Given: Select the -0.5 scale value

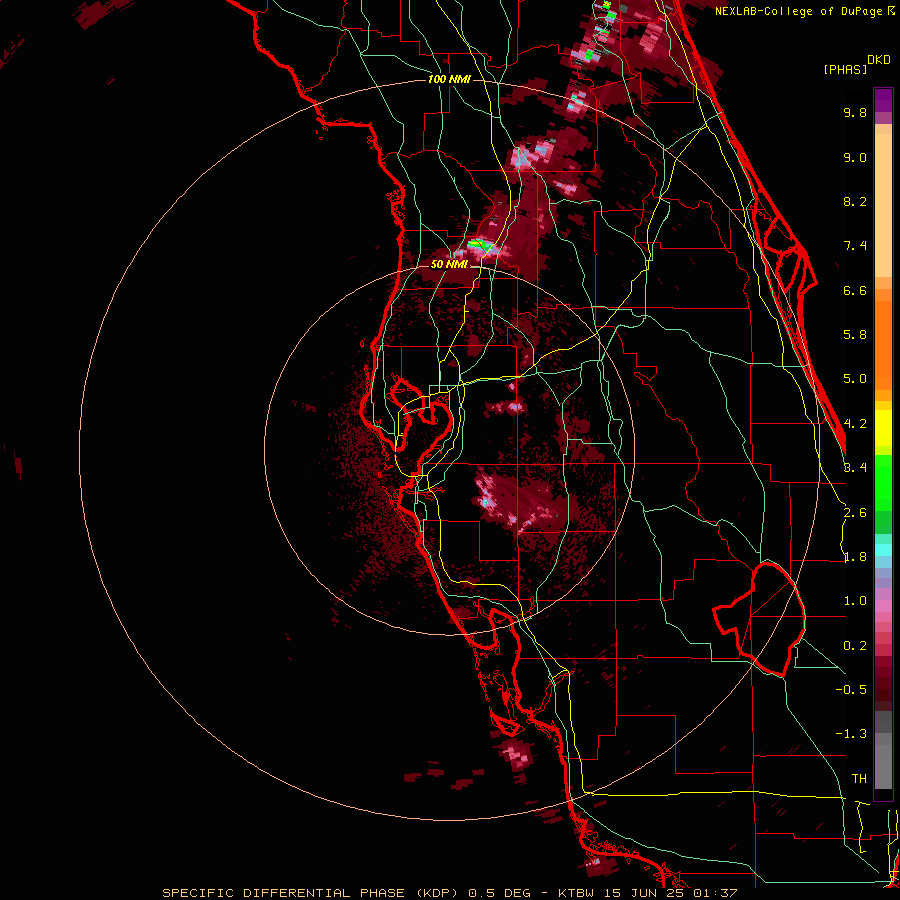Looking at the screenshot, I should click(851, 690).
